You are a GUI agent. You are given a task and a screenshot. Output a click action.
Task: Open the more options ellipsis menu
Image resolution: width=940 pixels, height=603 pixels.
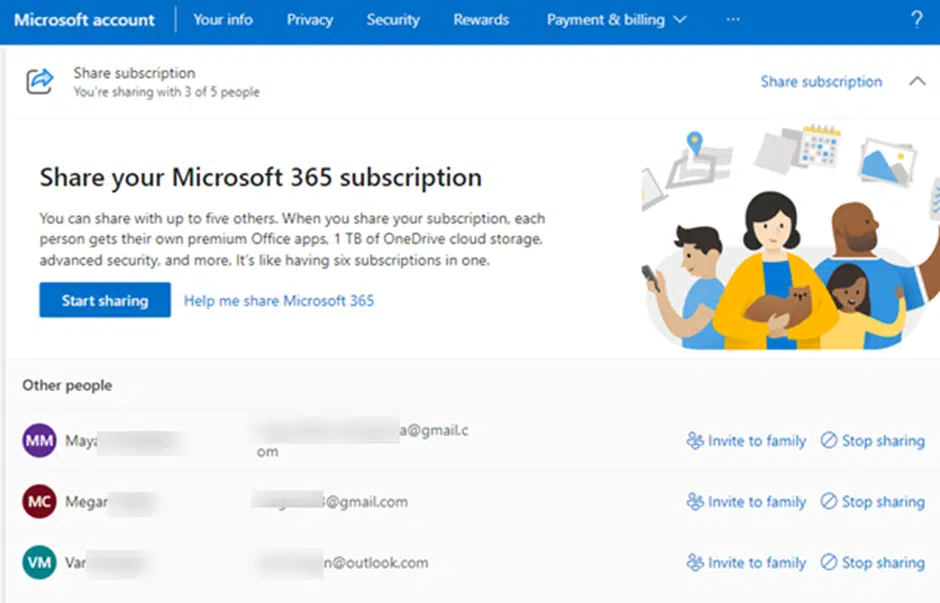point(733,20)
